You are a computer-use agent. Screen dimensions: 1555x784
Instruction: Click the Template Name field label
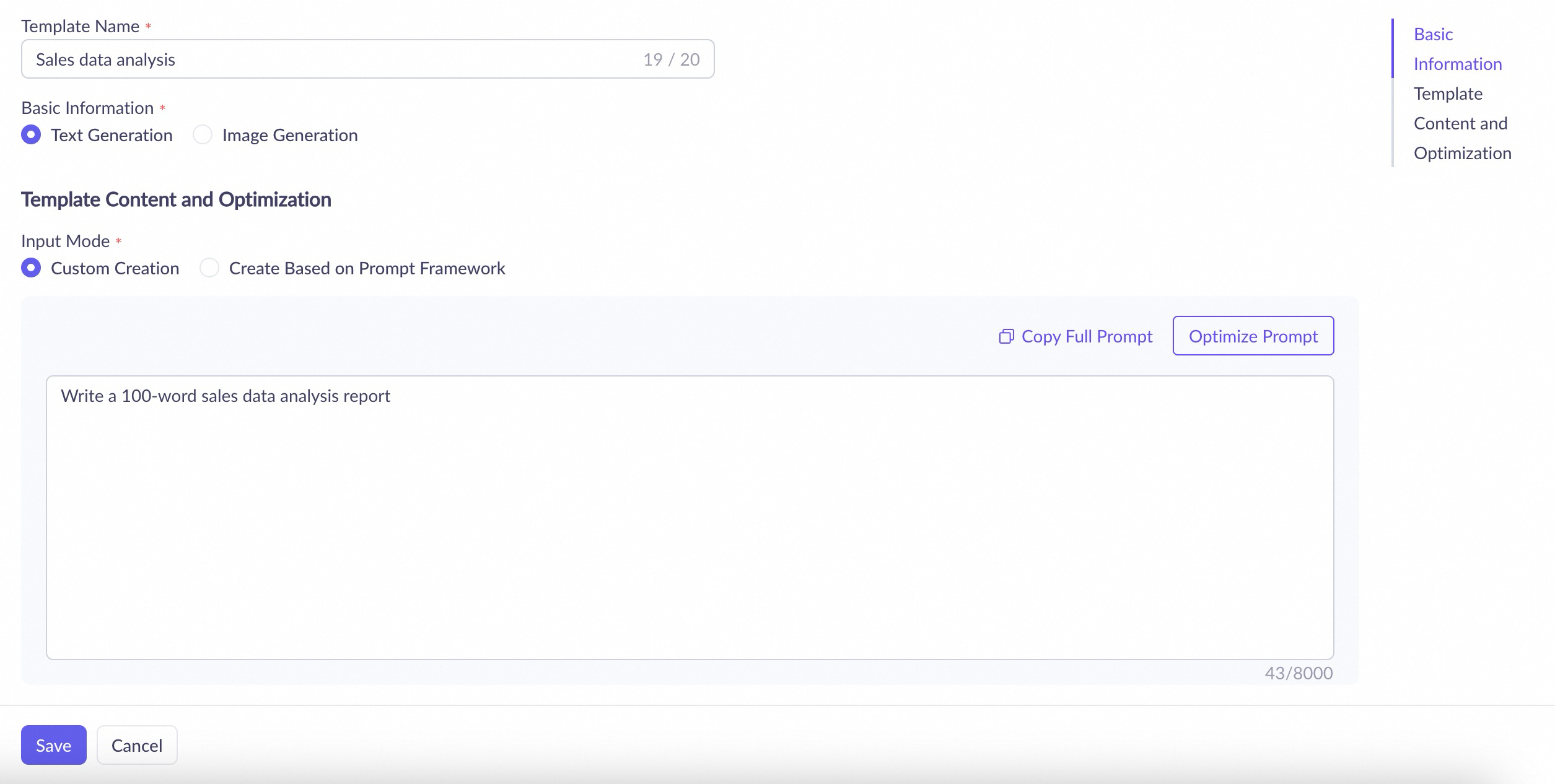pyautogui.click(x=80, y=26)
